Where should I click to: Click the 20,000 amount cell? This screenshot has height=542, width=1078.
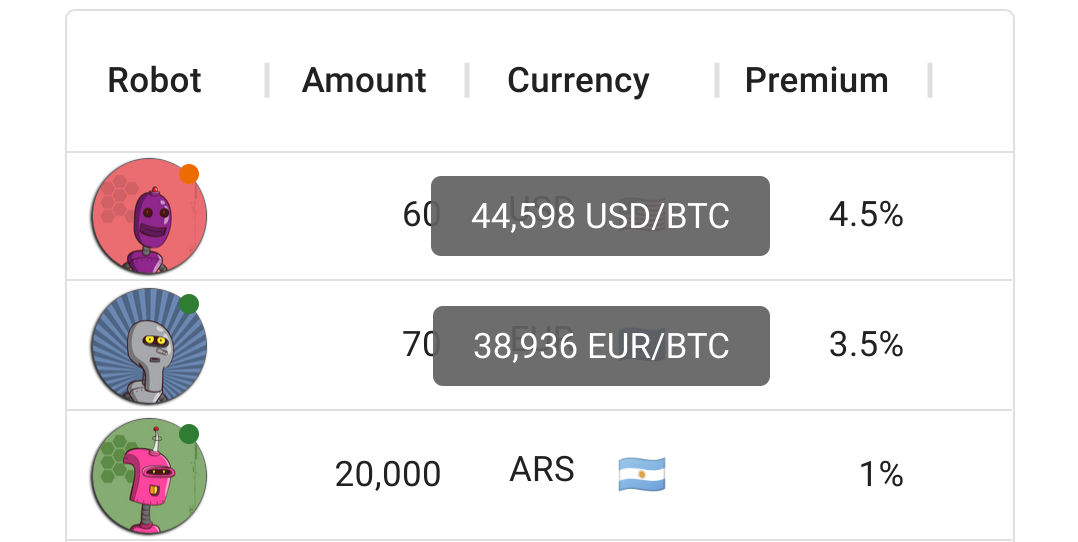387,474
